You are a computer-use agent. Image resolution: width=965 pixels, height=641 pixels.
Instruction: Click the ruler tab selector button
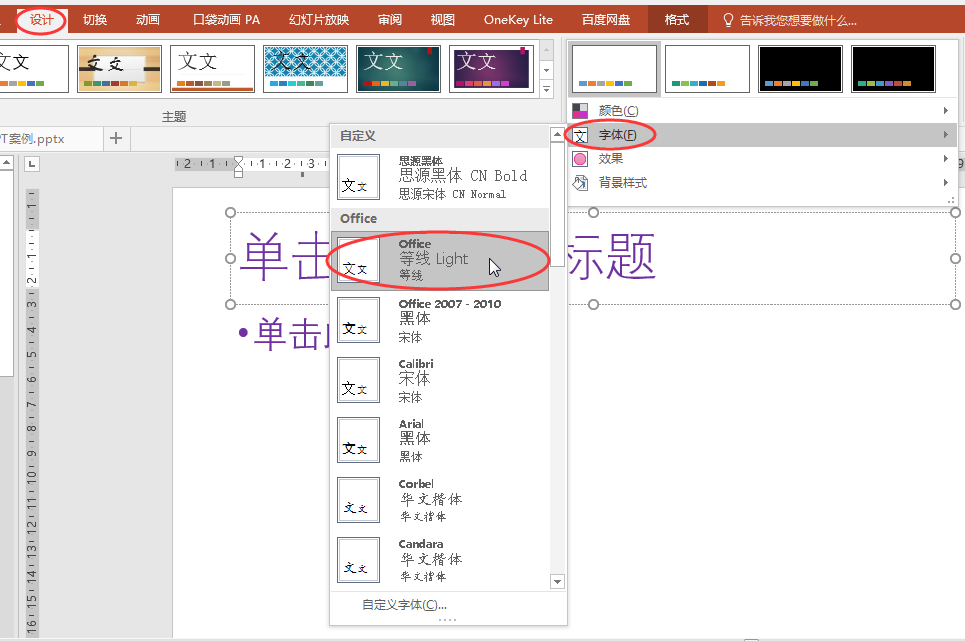32,164
